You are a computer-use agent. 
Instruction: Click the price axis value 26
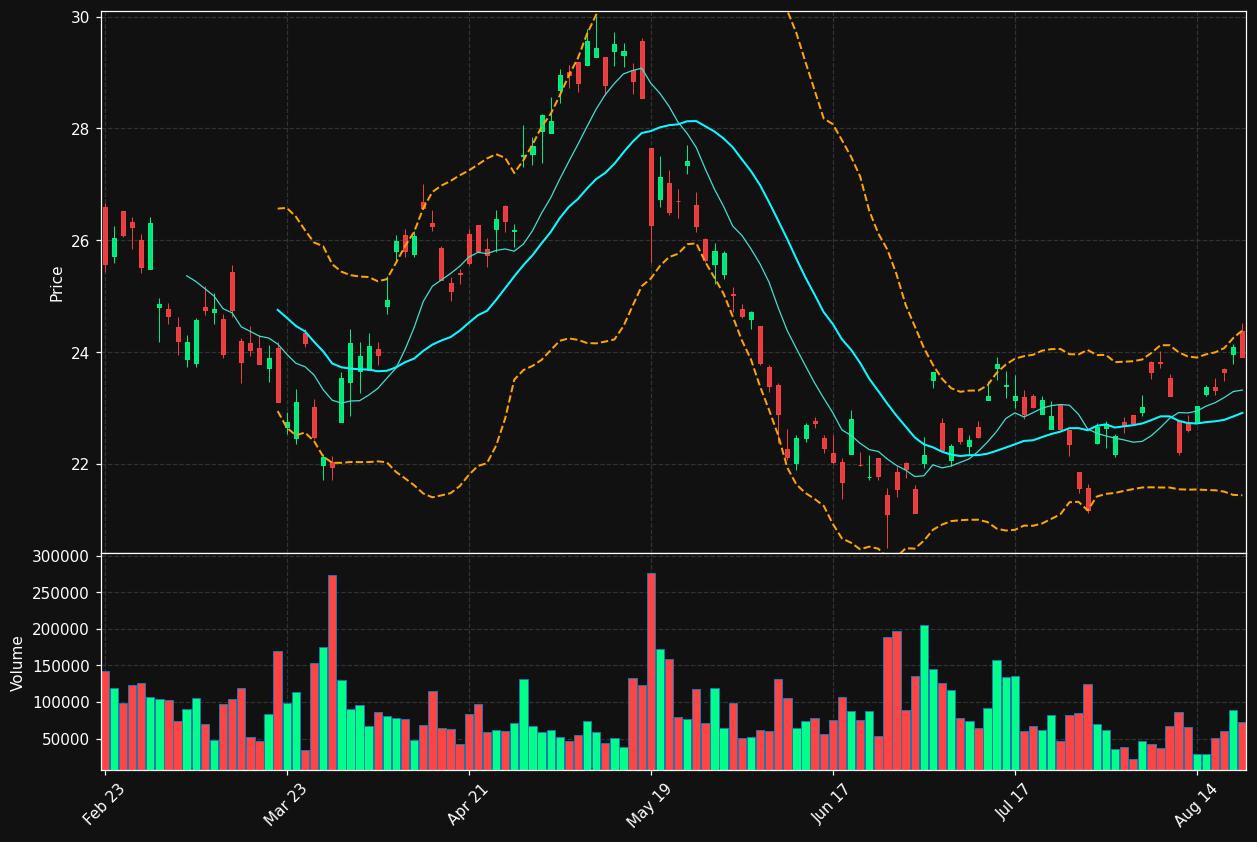click(x=81, y=241)
